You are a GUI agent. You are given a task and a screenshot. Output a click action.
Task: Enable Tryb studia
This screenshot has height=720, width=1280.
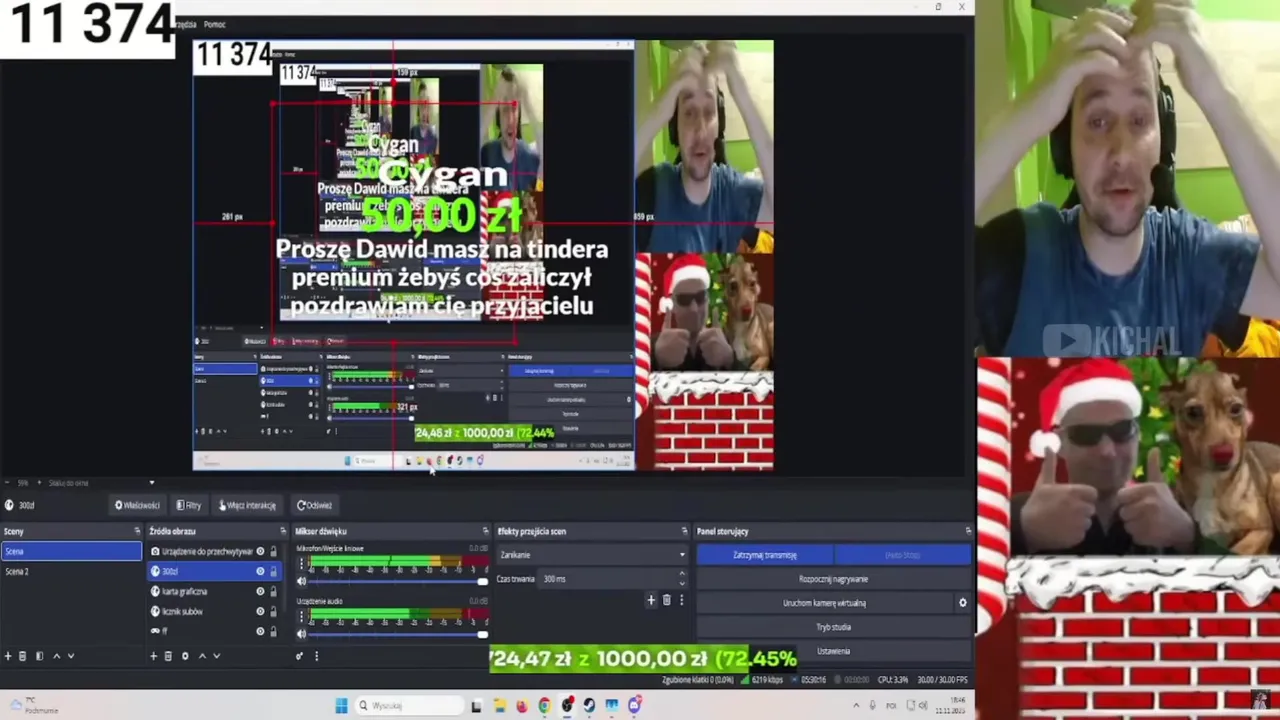click(x=833, y=627)
